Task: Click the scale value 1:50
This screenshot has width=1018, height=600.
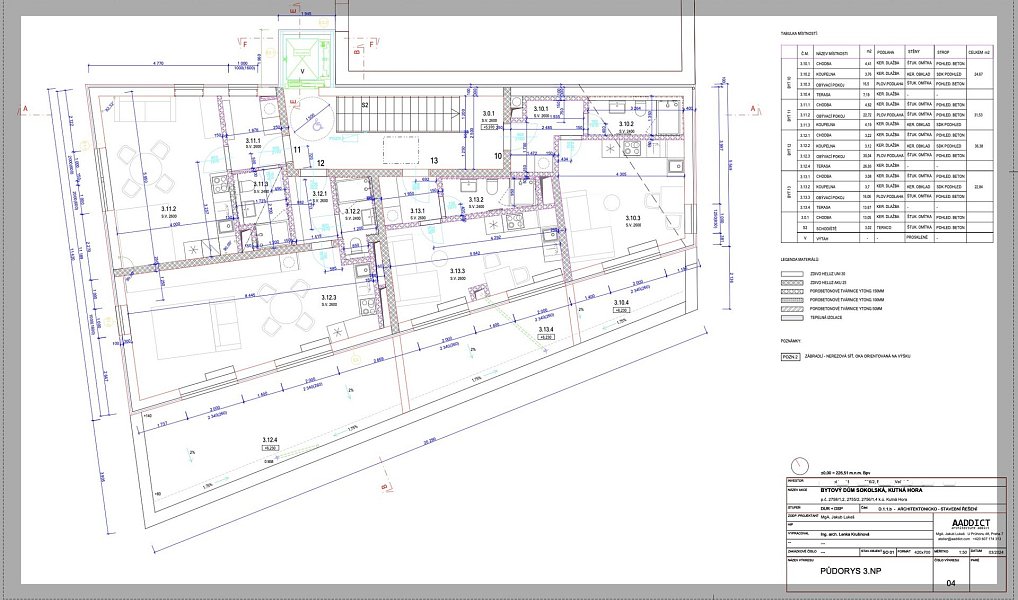Action: pos(963,552)
